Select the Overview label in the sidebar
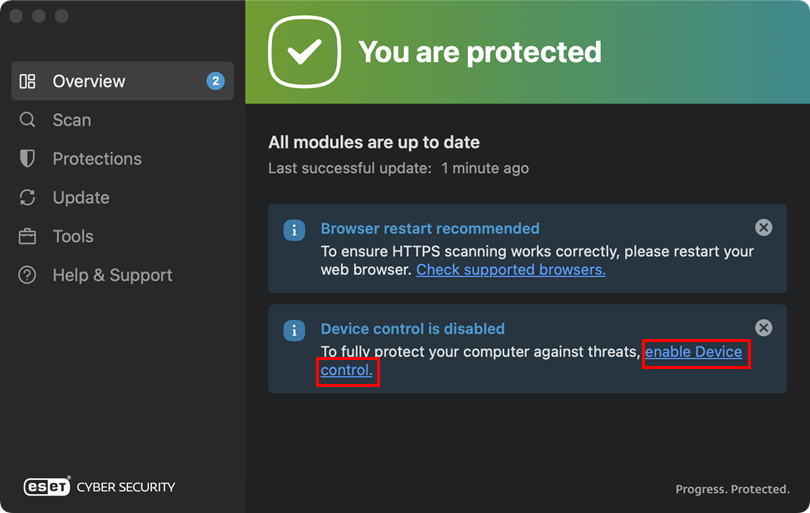 pos(89,81)
